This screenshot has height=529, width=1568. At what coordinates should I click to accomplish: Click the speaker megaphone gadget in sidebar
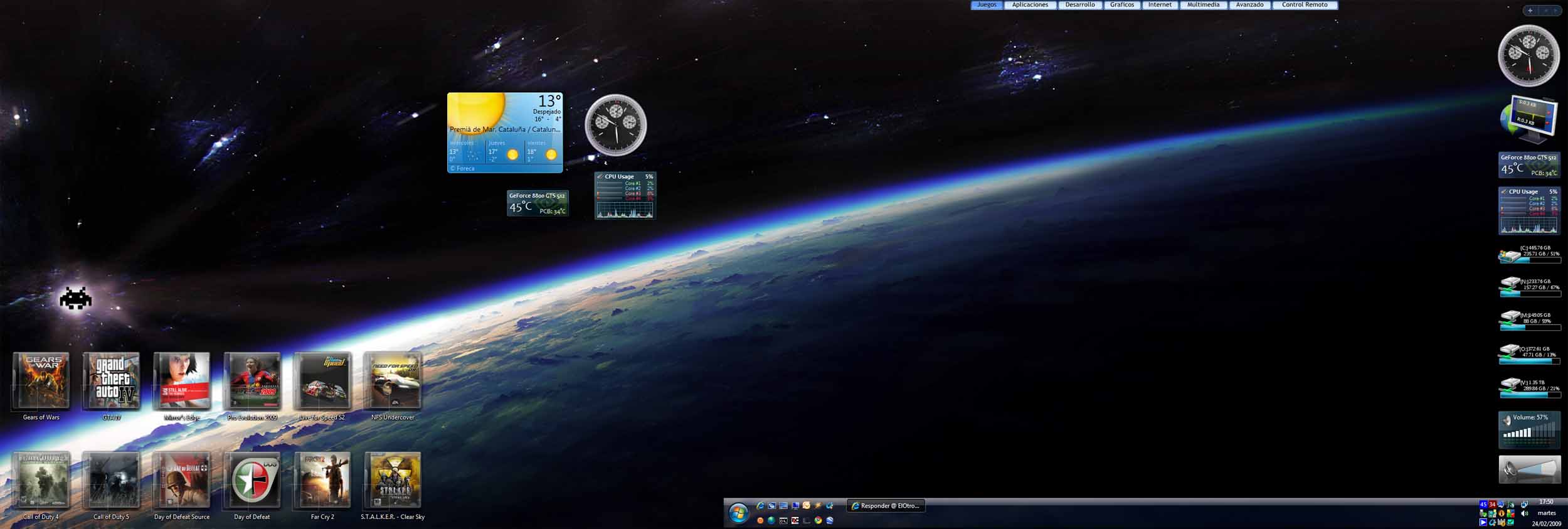[1530, 469]
